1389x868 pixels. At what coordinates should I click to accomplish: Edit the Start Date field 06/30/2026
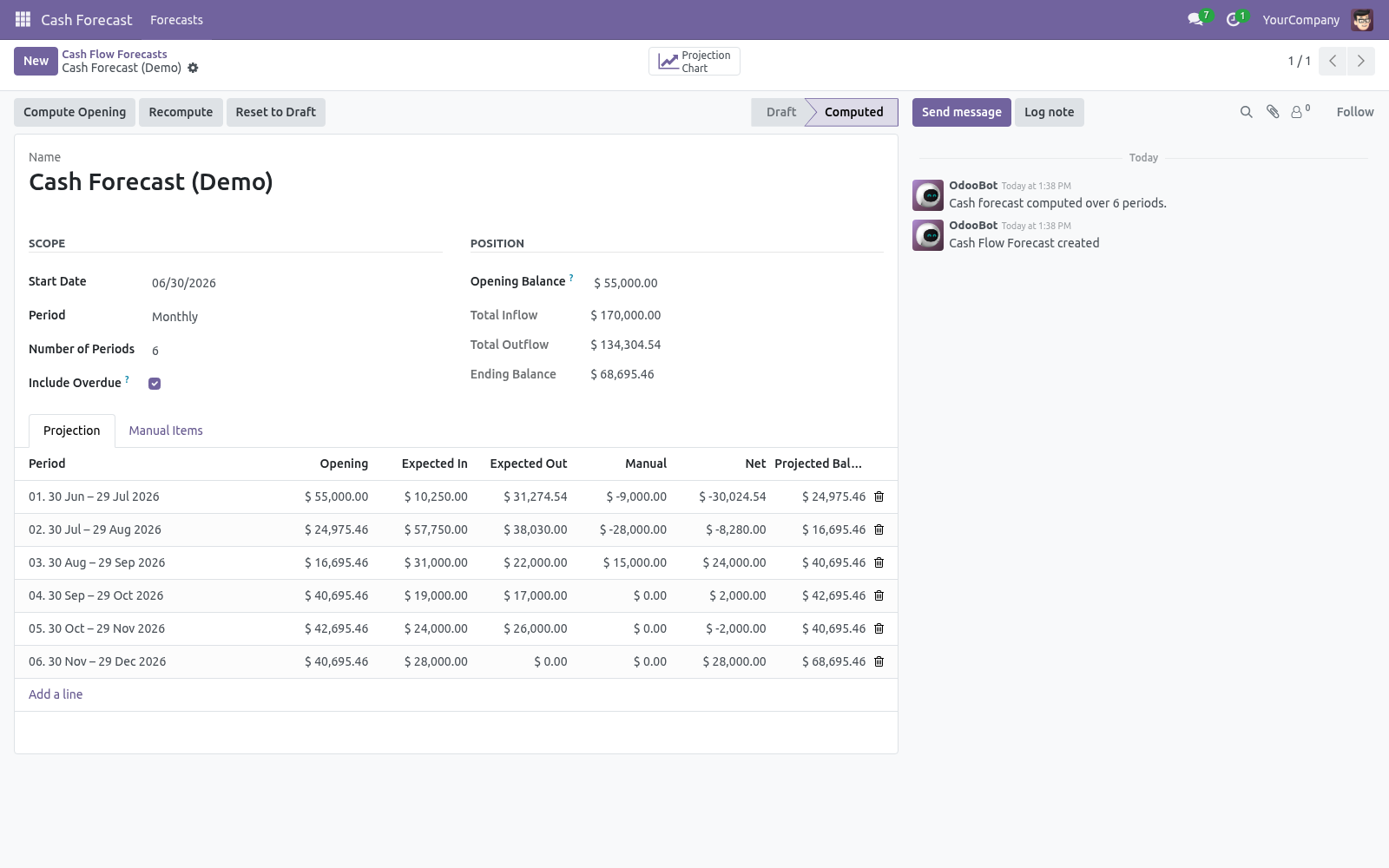tap(295, 283)
